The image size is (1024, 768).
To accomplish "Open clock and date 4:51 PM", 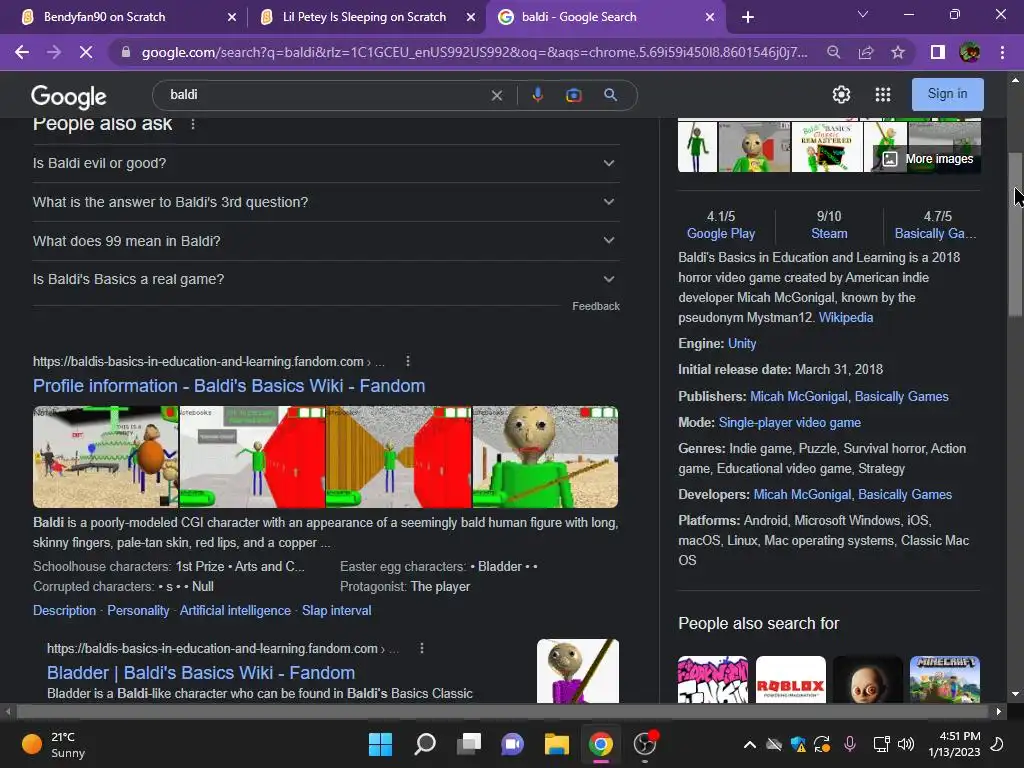I will point(954,744).
